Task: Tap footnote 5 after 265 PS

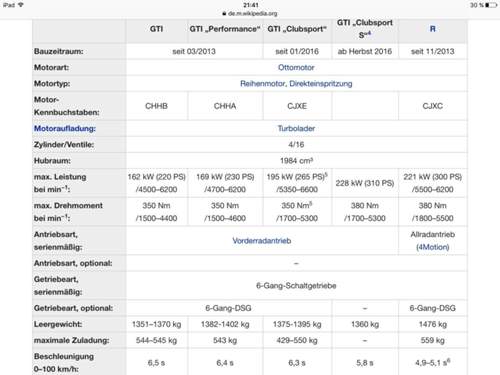Action: tap(326, 174)
